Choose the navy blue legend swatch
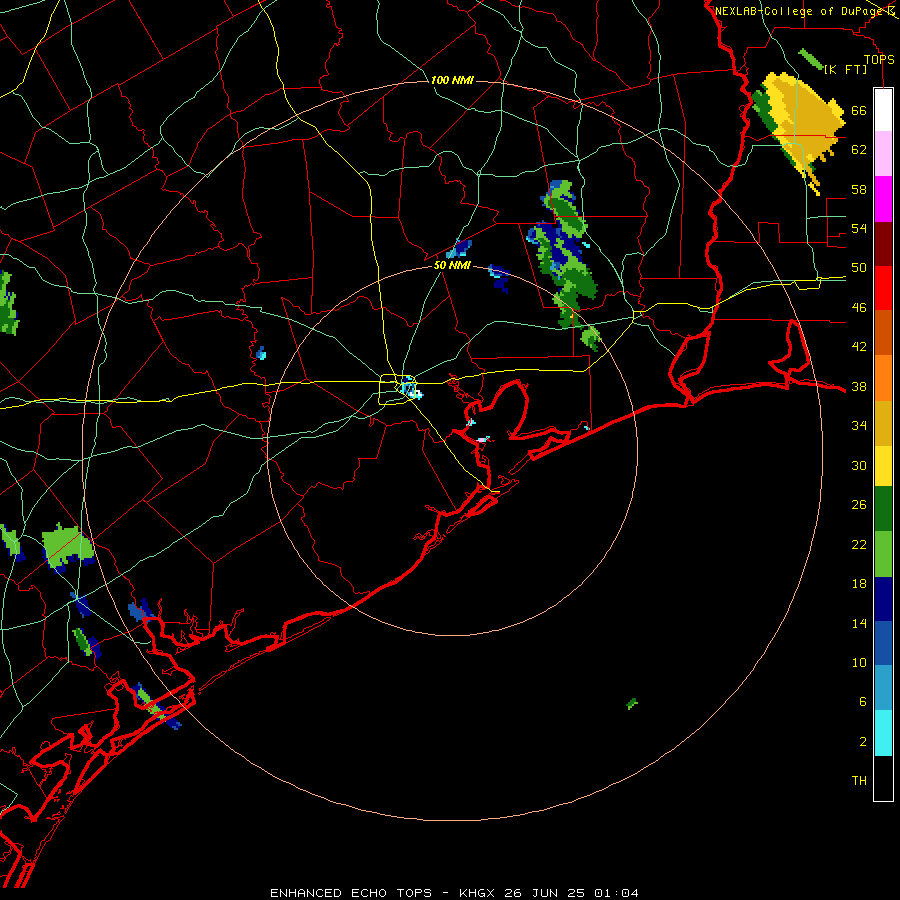 pyautogui.click(x=883, y=599)
